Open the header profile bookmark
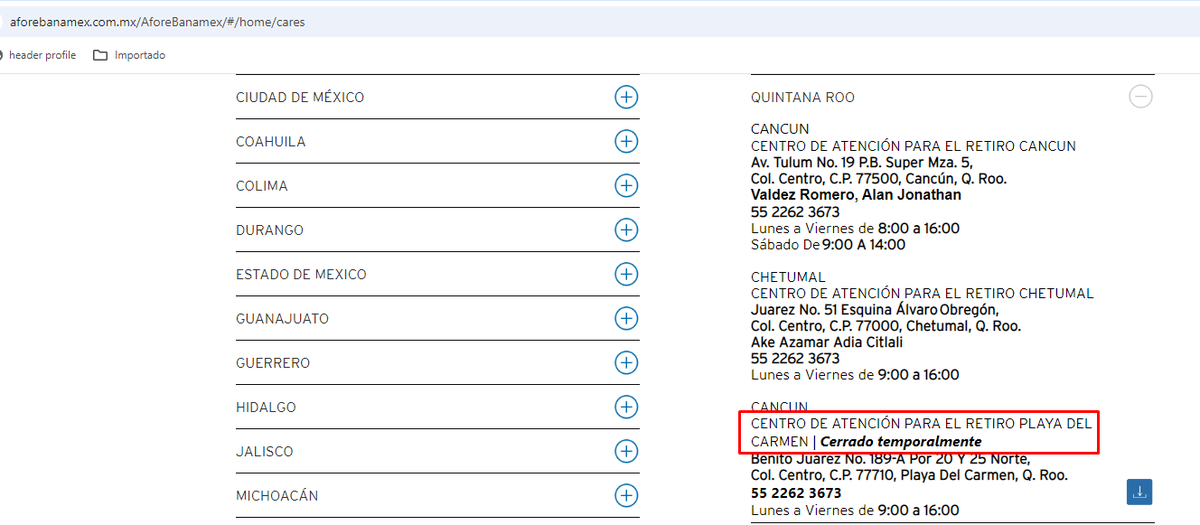The height and width of the screenshot is (525, 1200). [40, 55]
